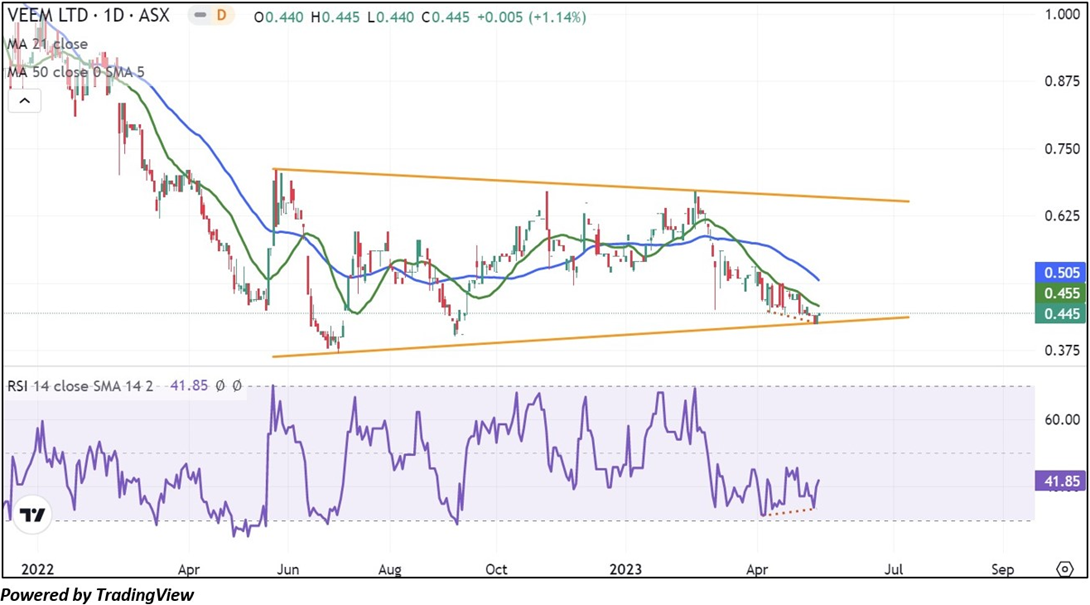Select the RSI 14 close indicator legend

pos(80,385)
